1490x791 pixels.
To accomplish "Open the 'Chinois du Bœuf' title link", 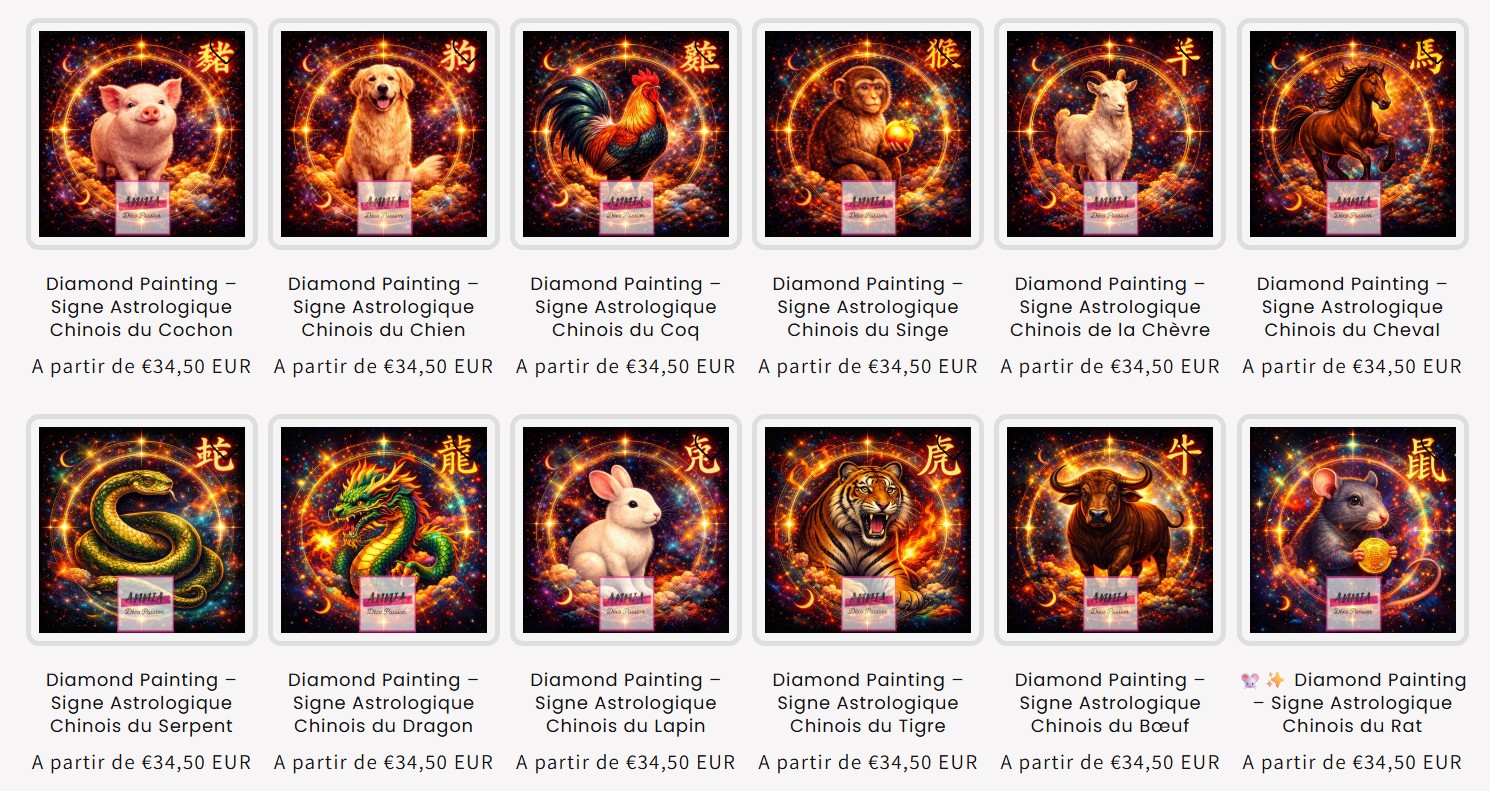I will [1110, 703].
